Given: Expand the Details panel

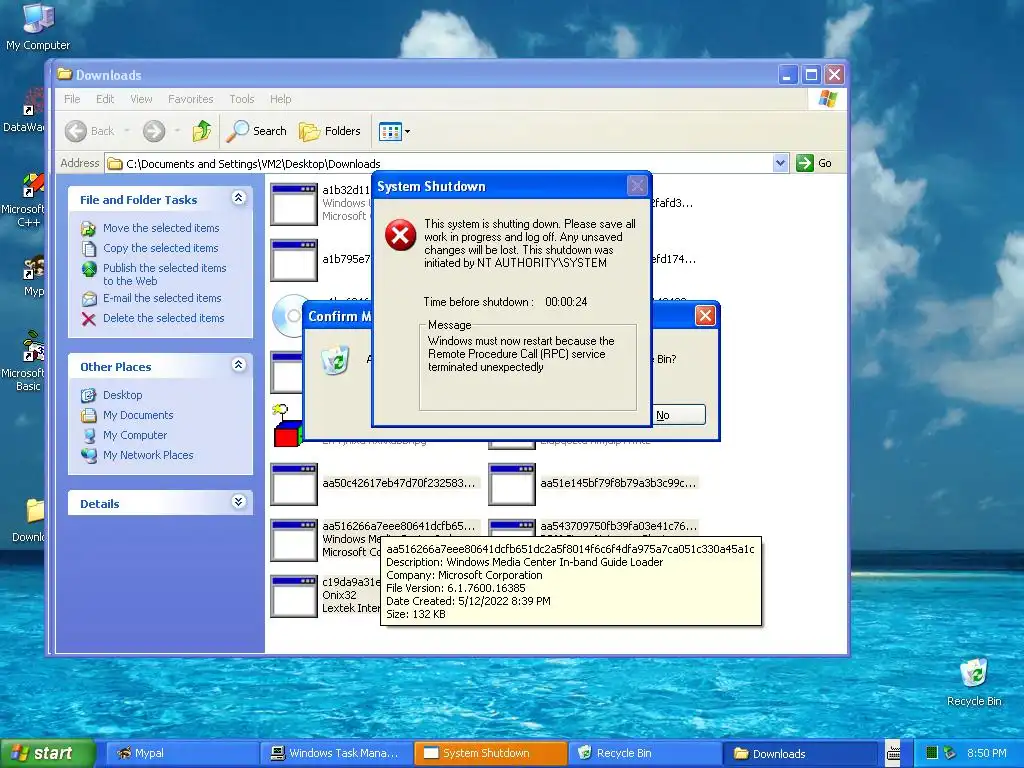Looking at the screenshot, I should [238, 502].
